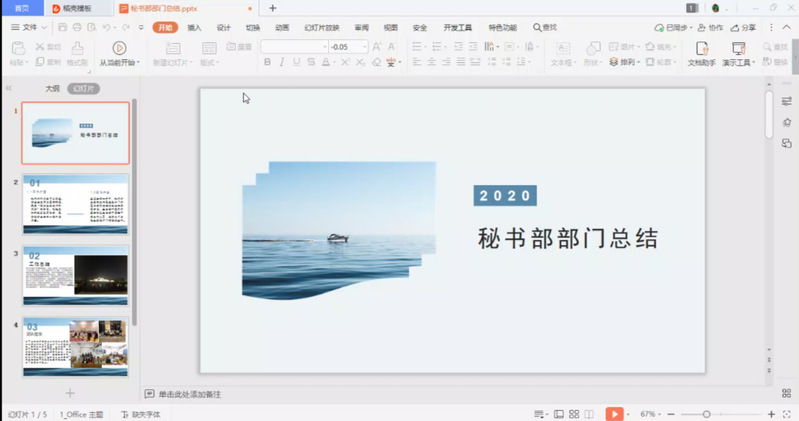Collapse the ribbon with the chevron

(x=789, y=28)
